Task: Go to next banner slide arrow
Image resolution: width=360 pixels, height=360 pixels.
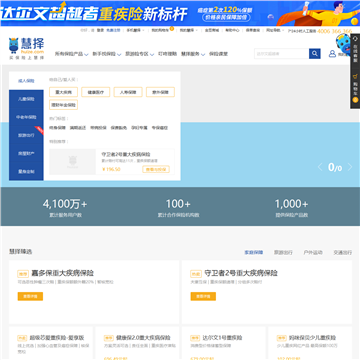Action: [350, 167]
